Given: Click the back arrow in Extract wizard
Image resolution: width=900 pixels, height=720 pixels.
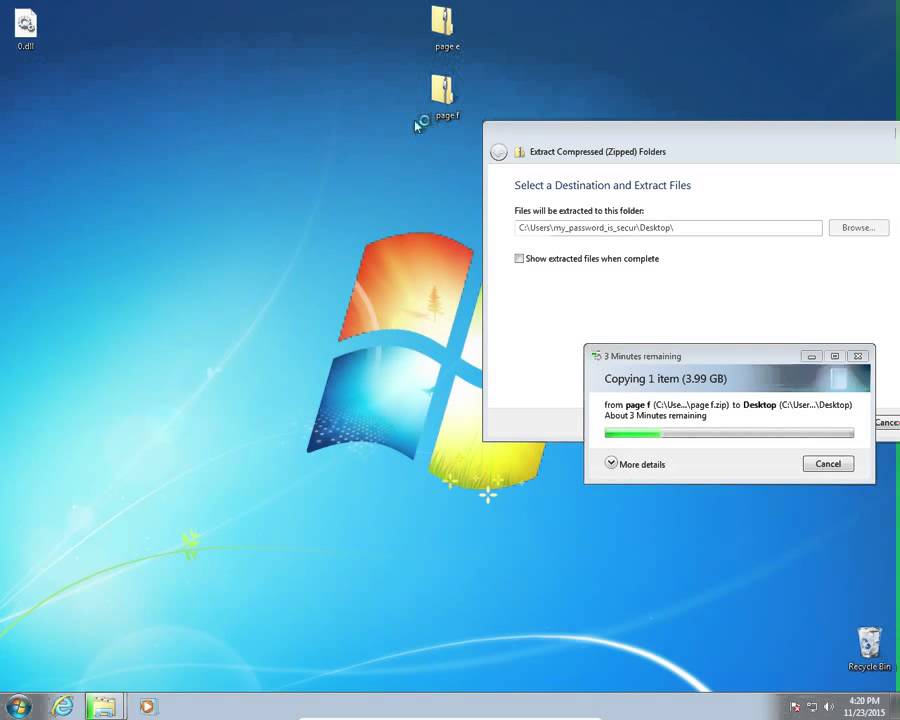Looking at the screenshot, I should click(499, 152).
